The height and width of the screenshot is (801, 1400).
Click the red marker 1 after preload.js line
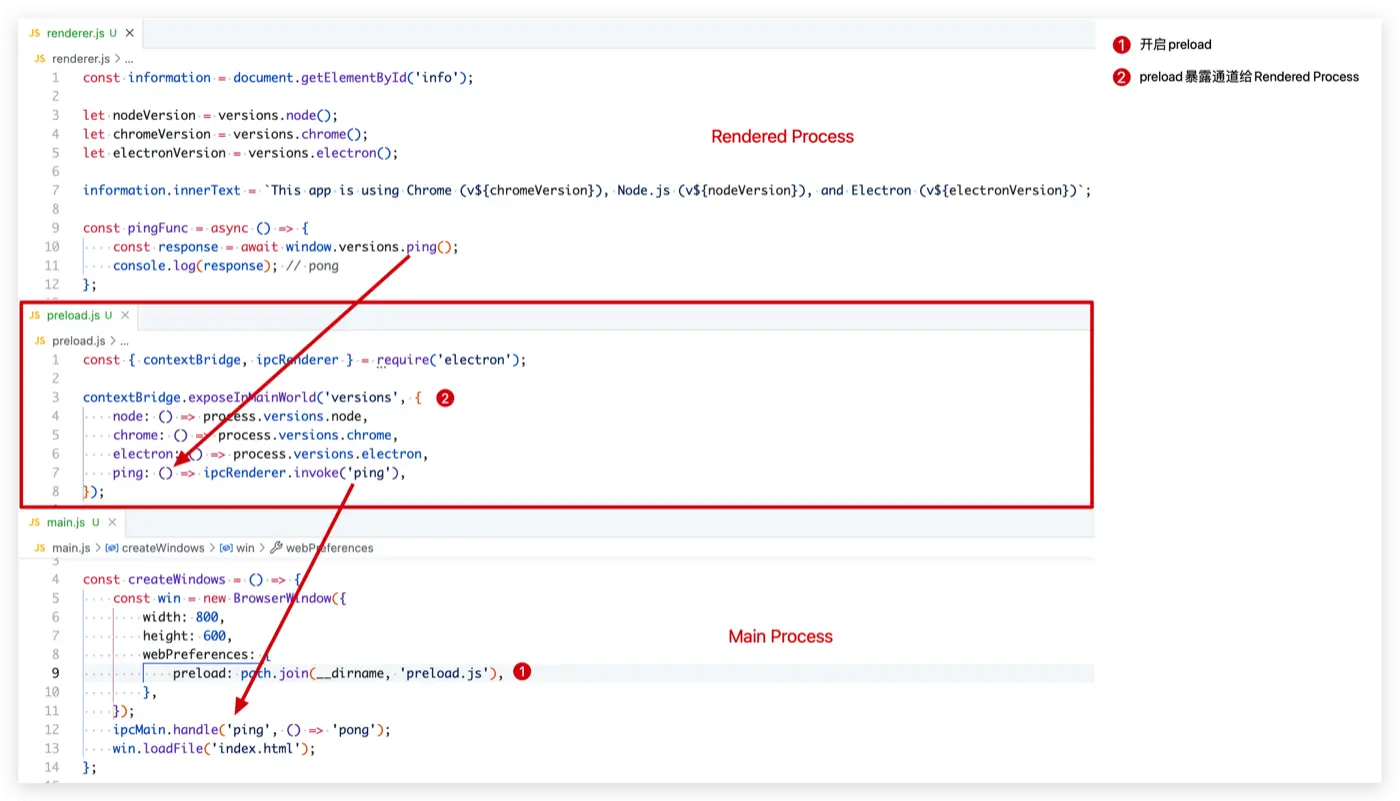click(520, 673)
